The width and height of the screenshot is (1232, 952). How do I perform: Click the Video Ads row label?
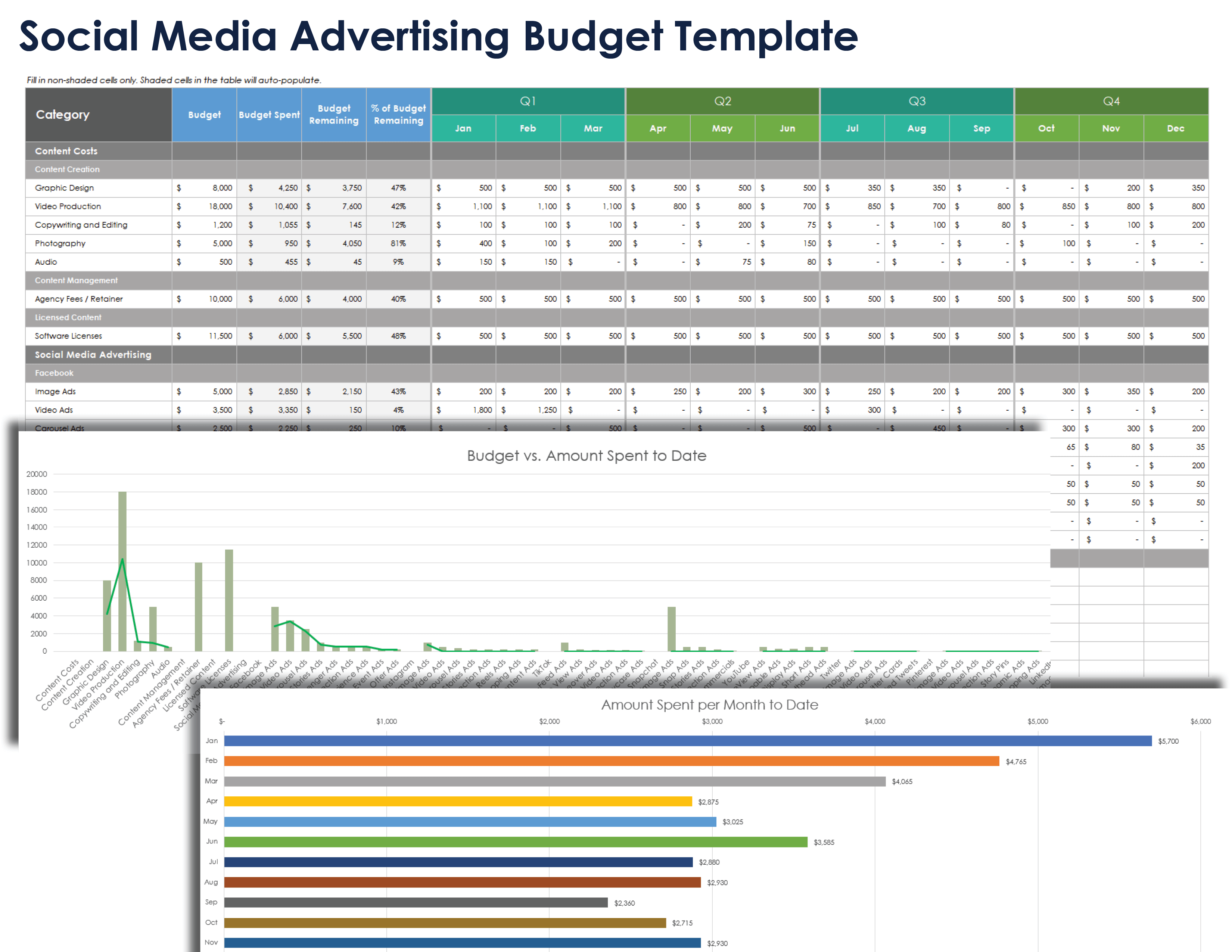tap(54, 410)
